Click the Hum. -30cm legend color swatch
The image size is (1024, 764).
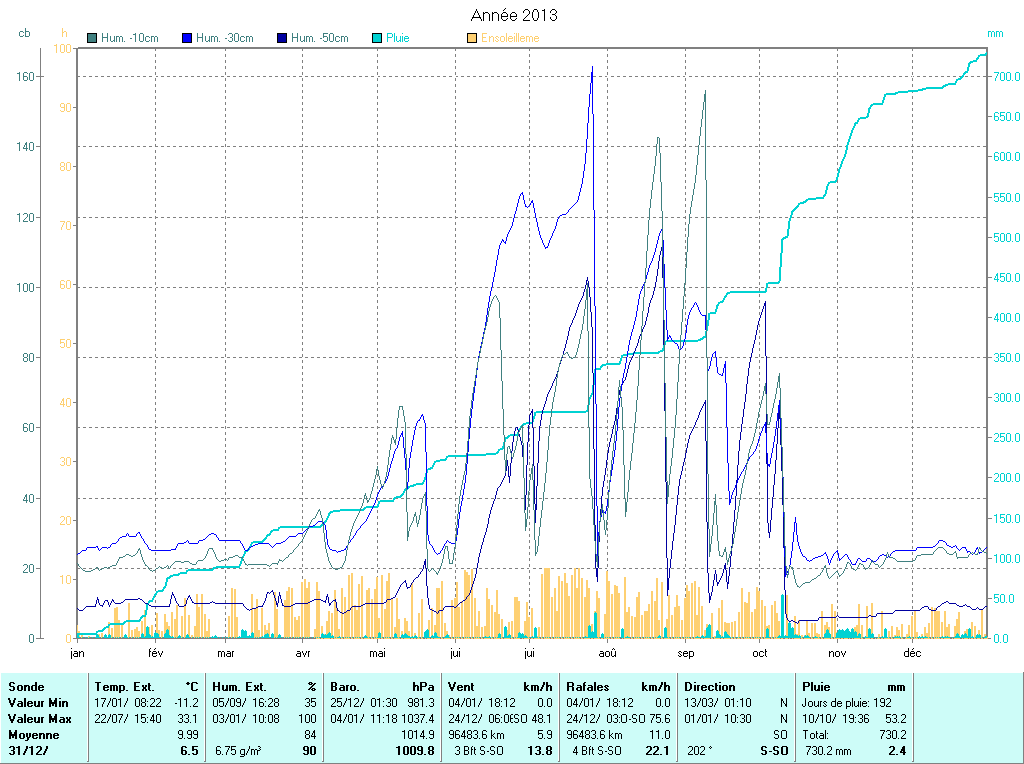click(187, 38)
